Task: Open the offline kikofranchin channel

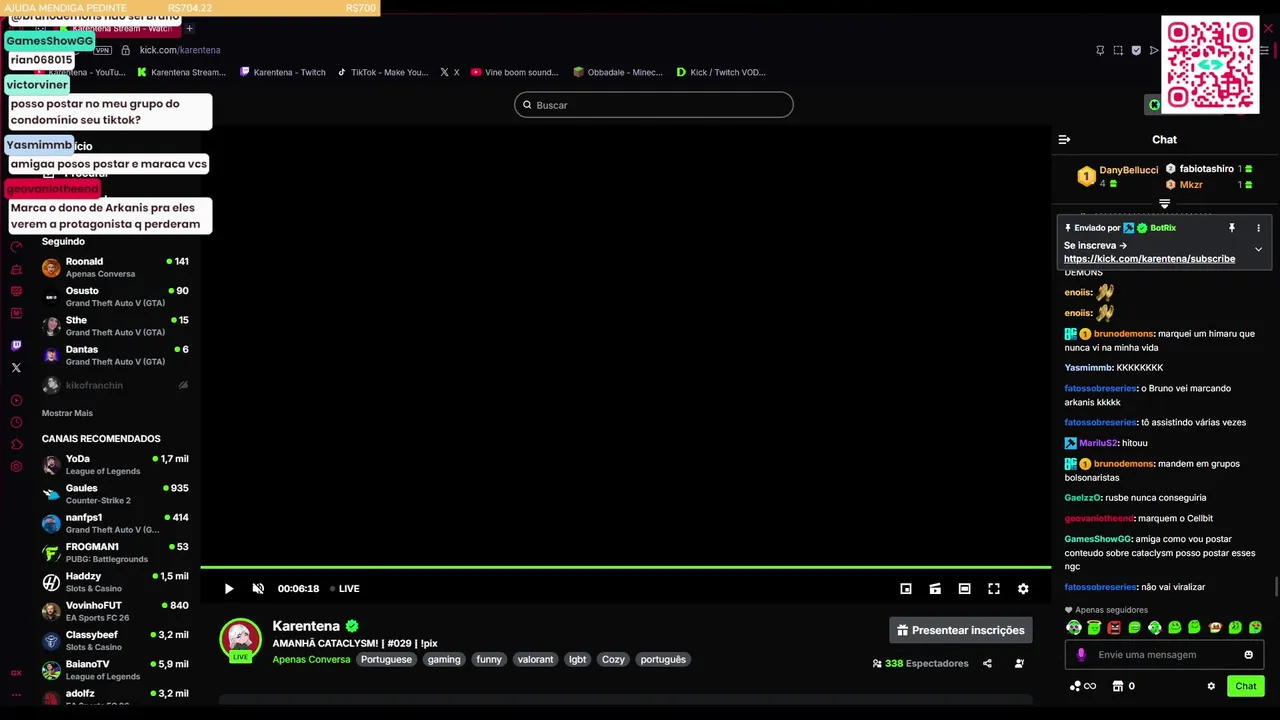Action: coord(115,385)
